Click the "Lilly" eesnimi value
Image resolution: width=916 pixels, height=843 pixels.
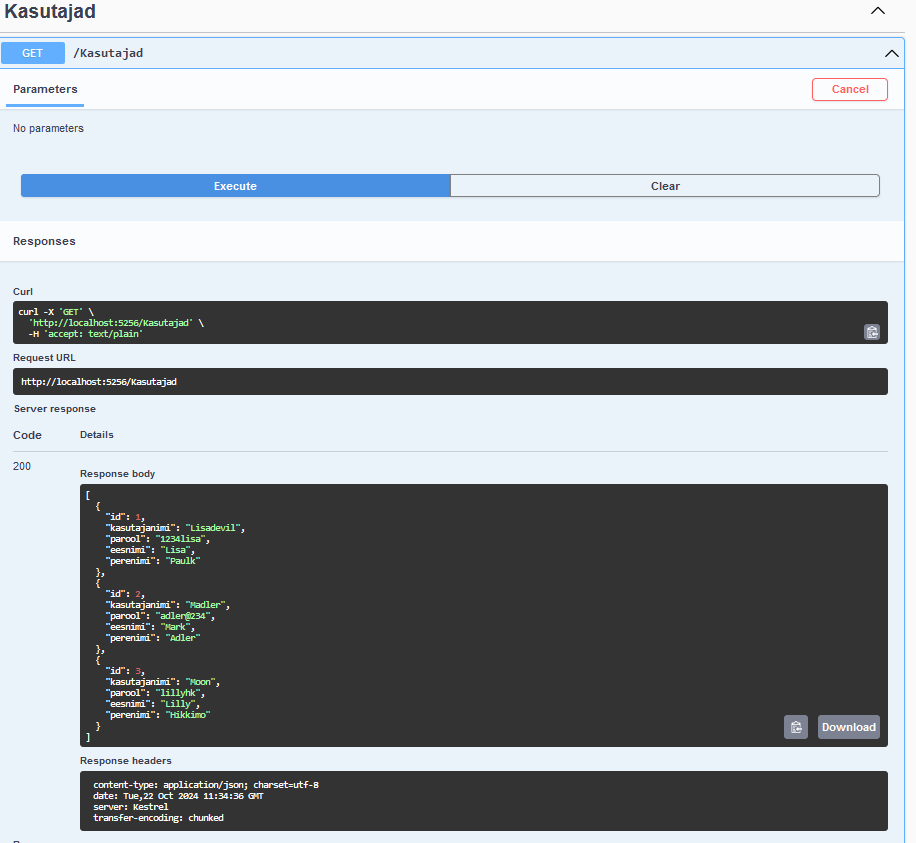pyautogui.click(x=178, y=704)
